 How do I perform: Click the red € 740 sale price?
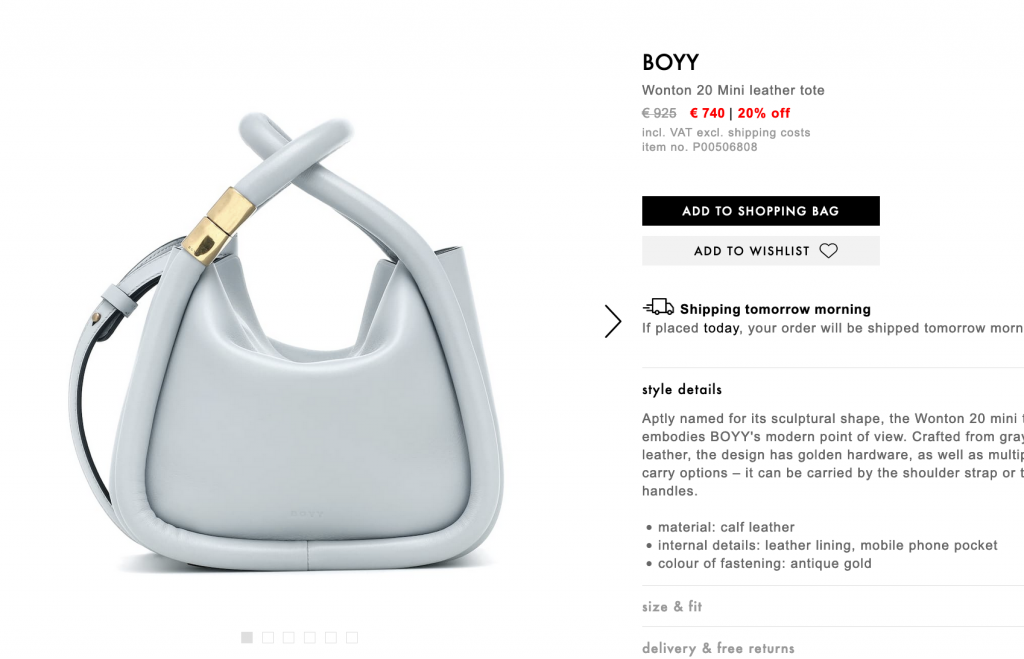(707, 113)
